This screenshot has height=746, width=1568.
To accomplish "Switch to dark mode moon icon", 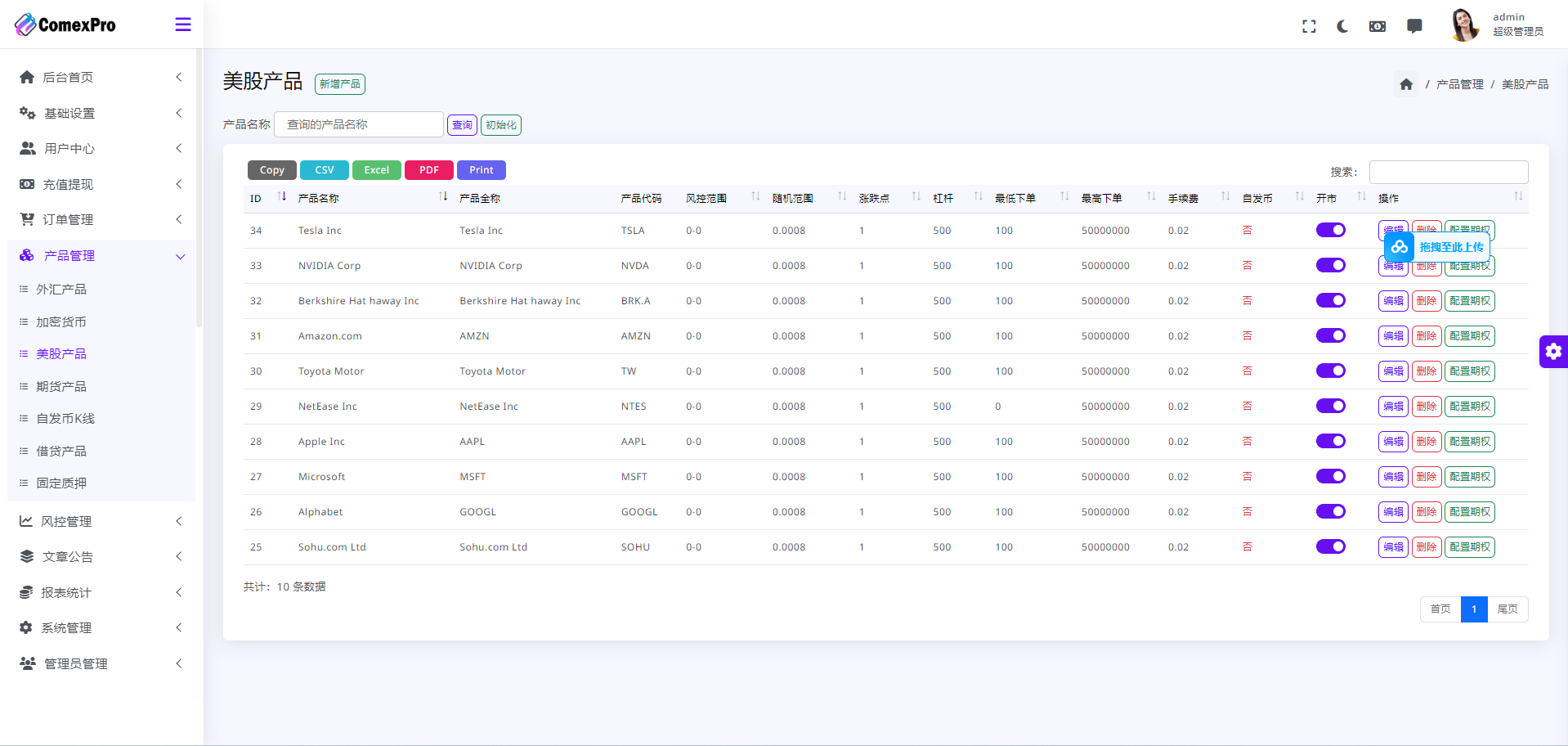I will pos(1342,26).
